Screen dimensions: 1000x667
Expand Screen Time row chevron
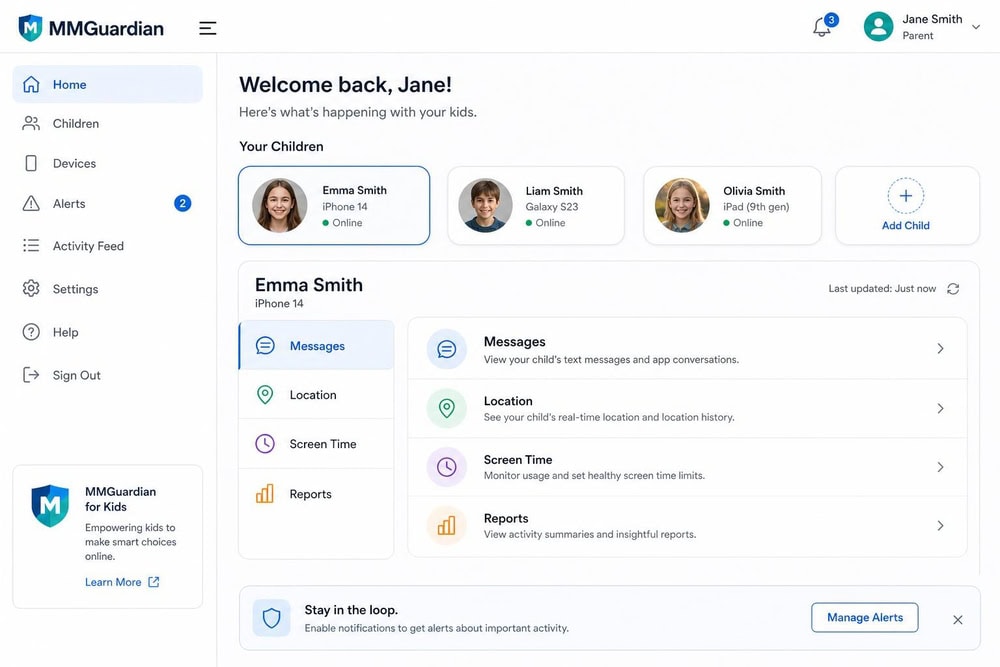pos(940,467)
